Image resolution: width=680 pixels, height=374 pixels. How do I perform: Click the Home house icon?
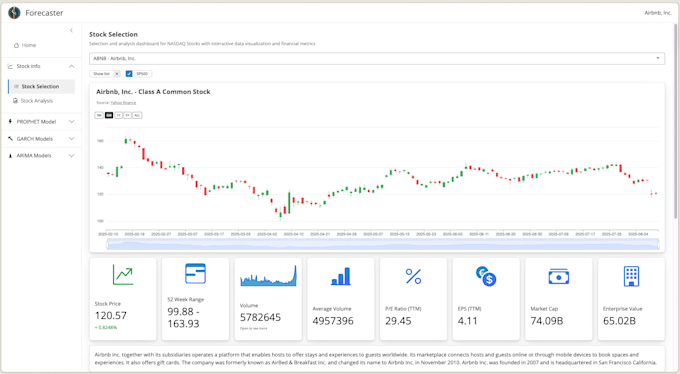click(x=16, y=45)
